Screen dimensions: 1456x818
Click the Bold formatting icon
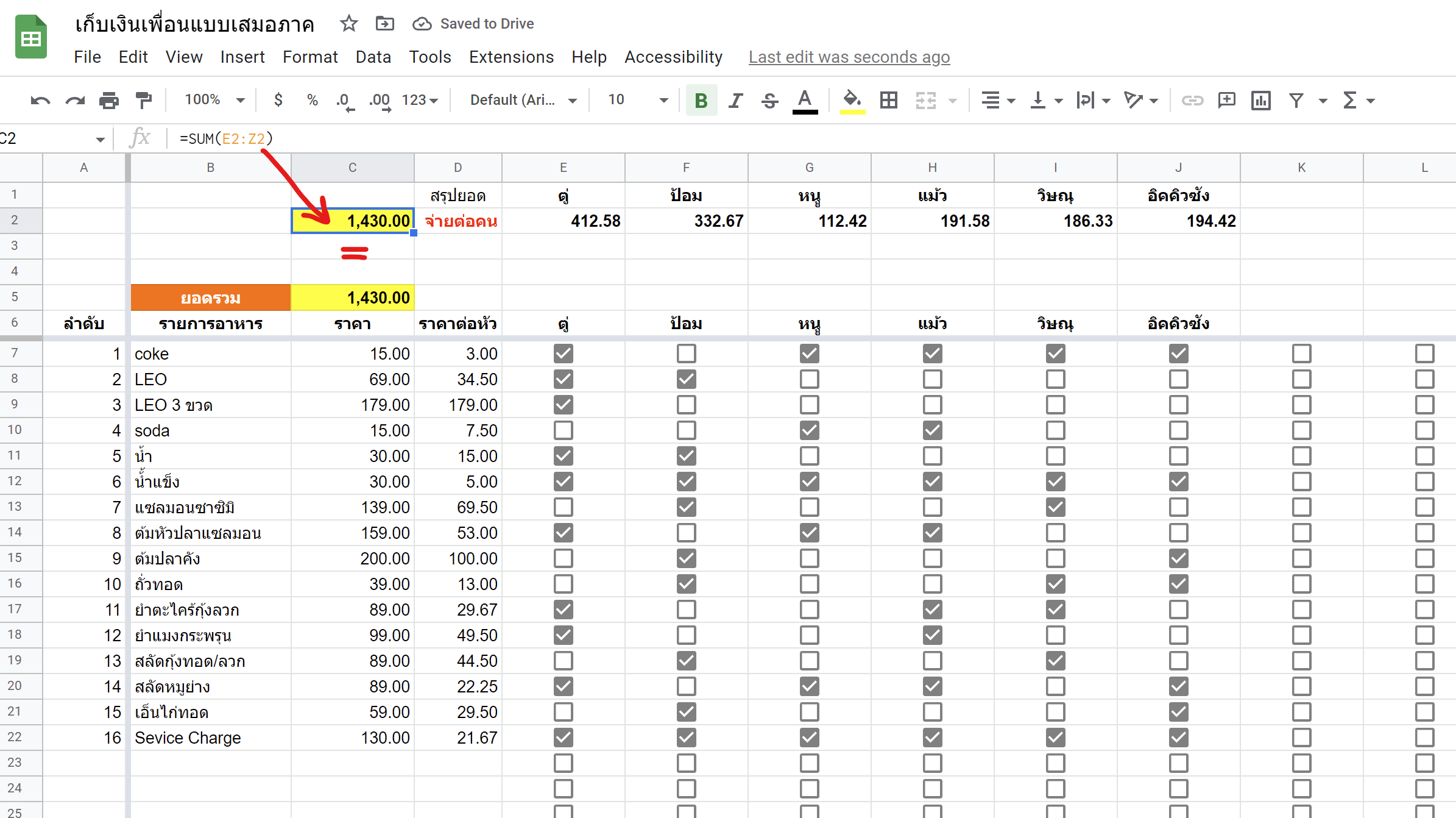701,100
